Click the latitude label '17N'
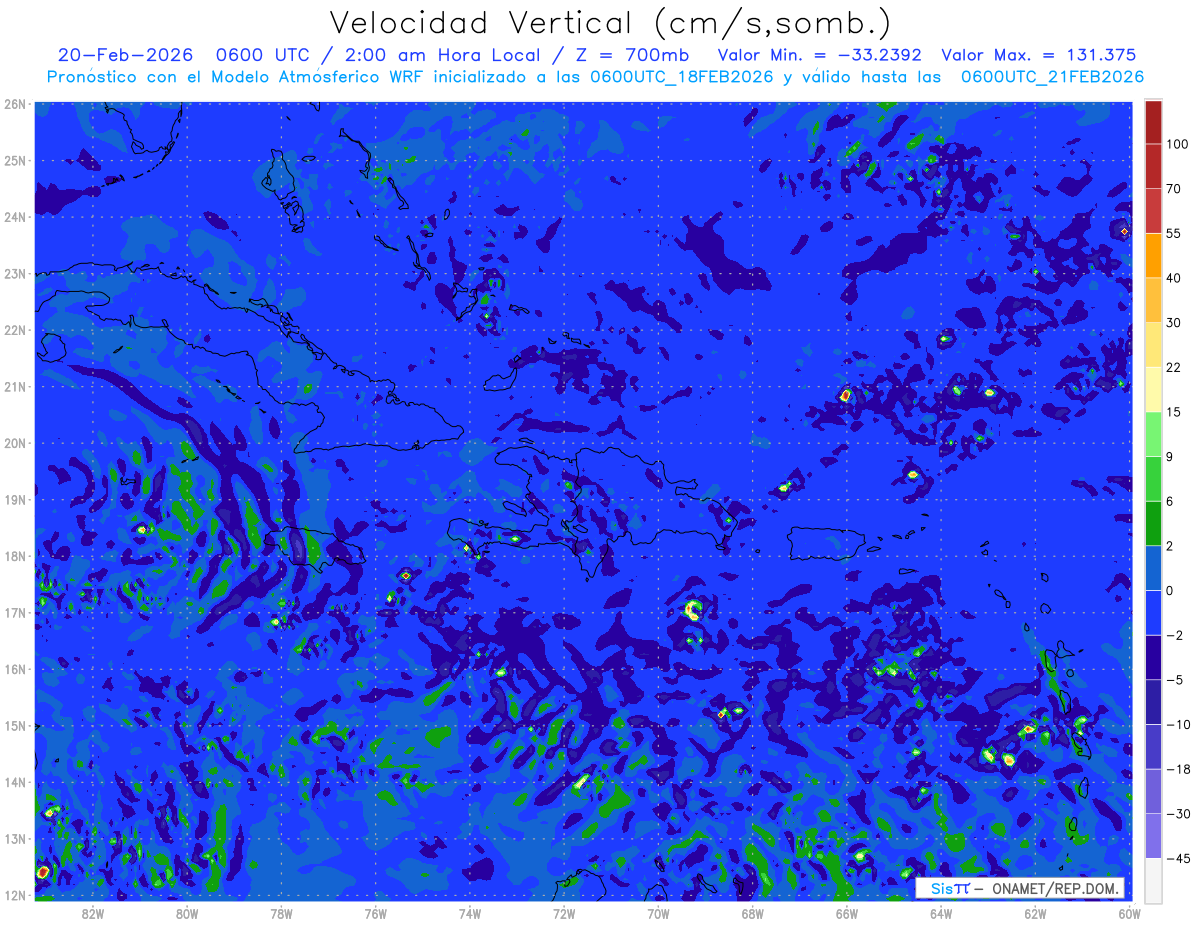Viewport: 1200px width, 927px height. tap(15, 613)
